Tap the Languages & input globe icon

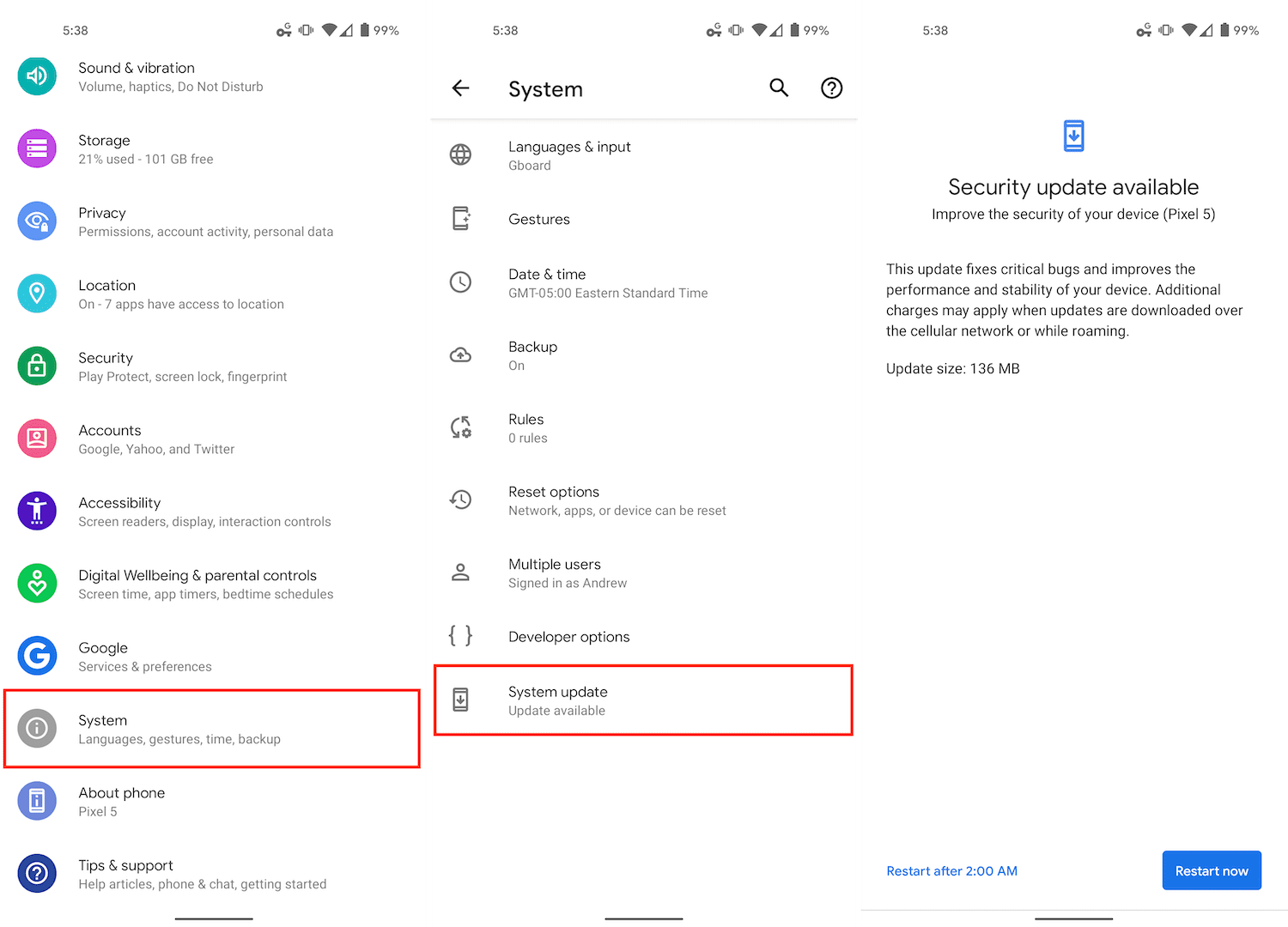pos(461,154)
